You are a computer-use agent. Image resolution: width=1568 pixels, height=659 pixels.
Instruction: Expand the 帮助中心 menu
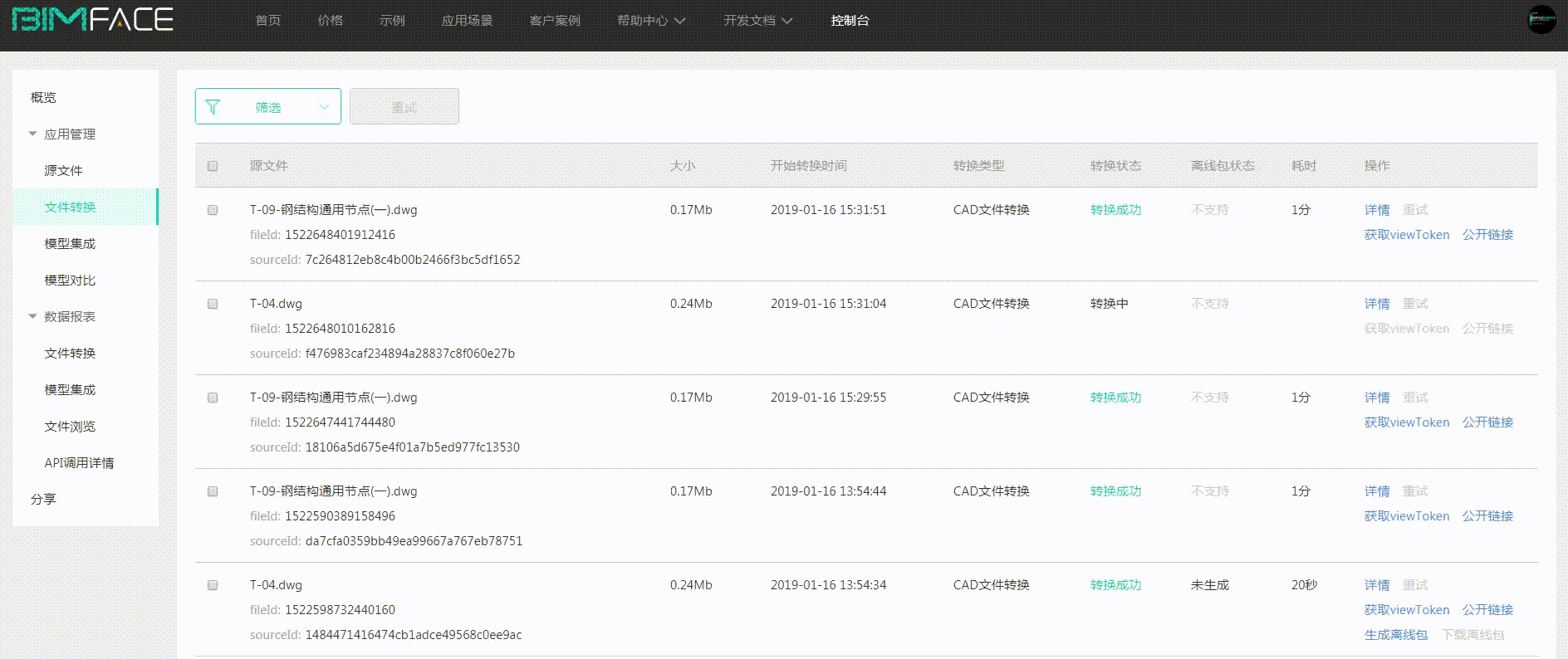(650, 21)
